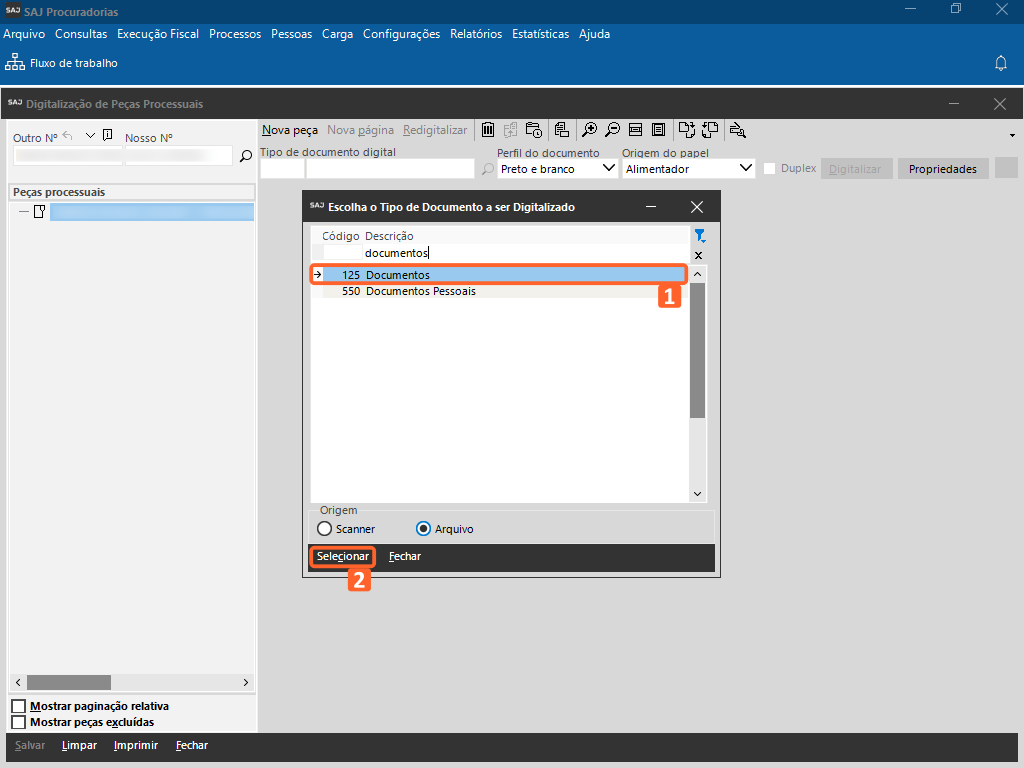
Task: Open dropdown arrow next to Outro Nº
Action: tap(90, 136)
